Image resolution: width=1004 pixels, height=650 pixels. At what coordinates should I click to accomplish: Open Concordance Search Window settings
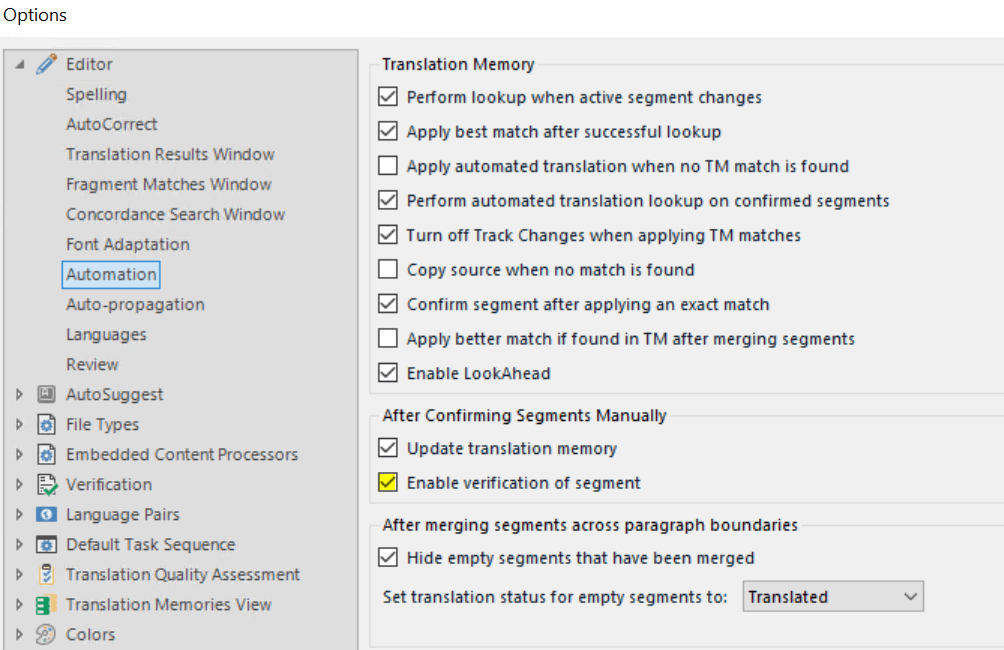pyautogui.click(x=175, y=215)
